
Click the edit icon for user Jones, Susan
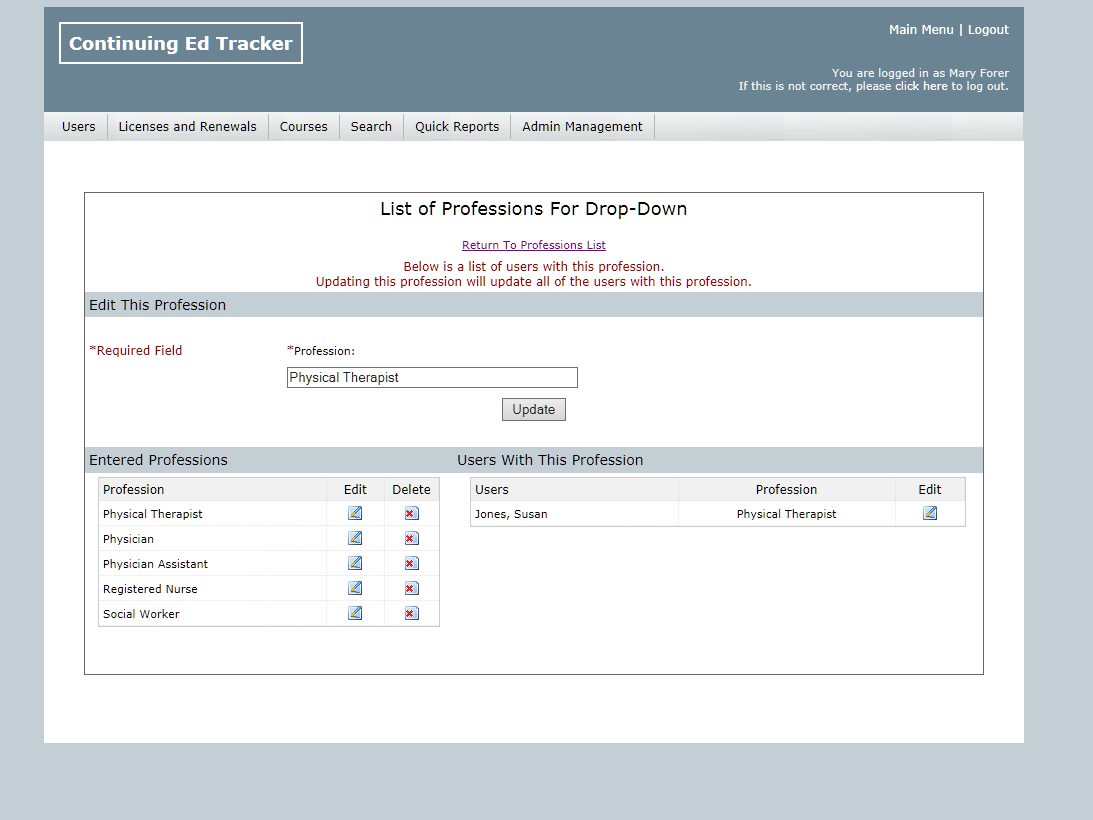click(929, 513)
